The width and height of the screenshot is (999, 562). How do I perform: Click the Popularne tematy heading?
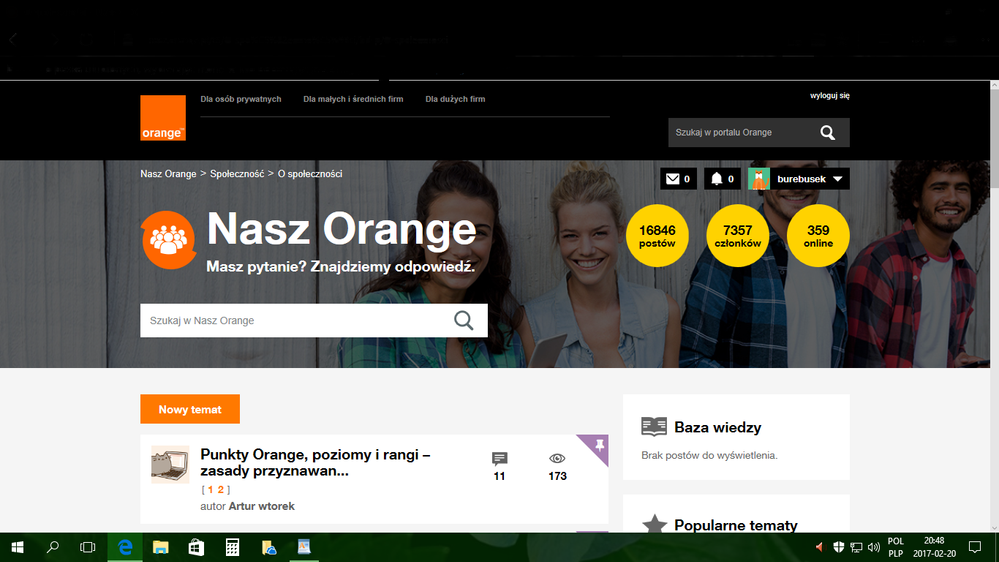pos(736,526)
